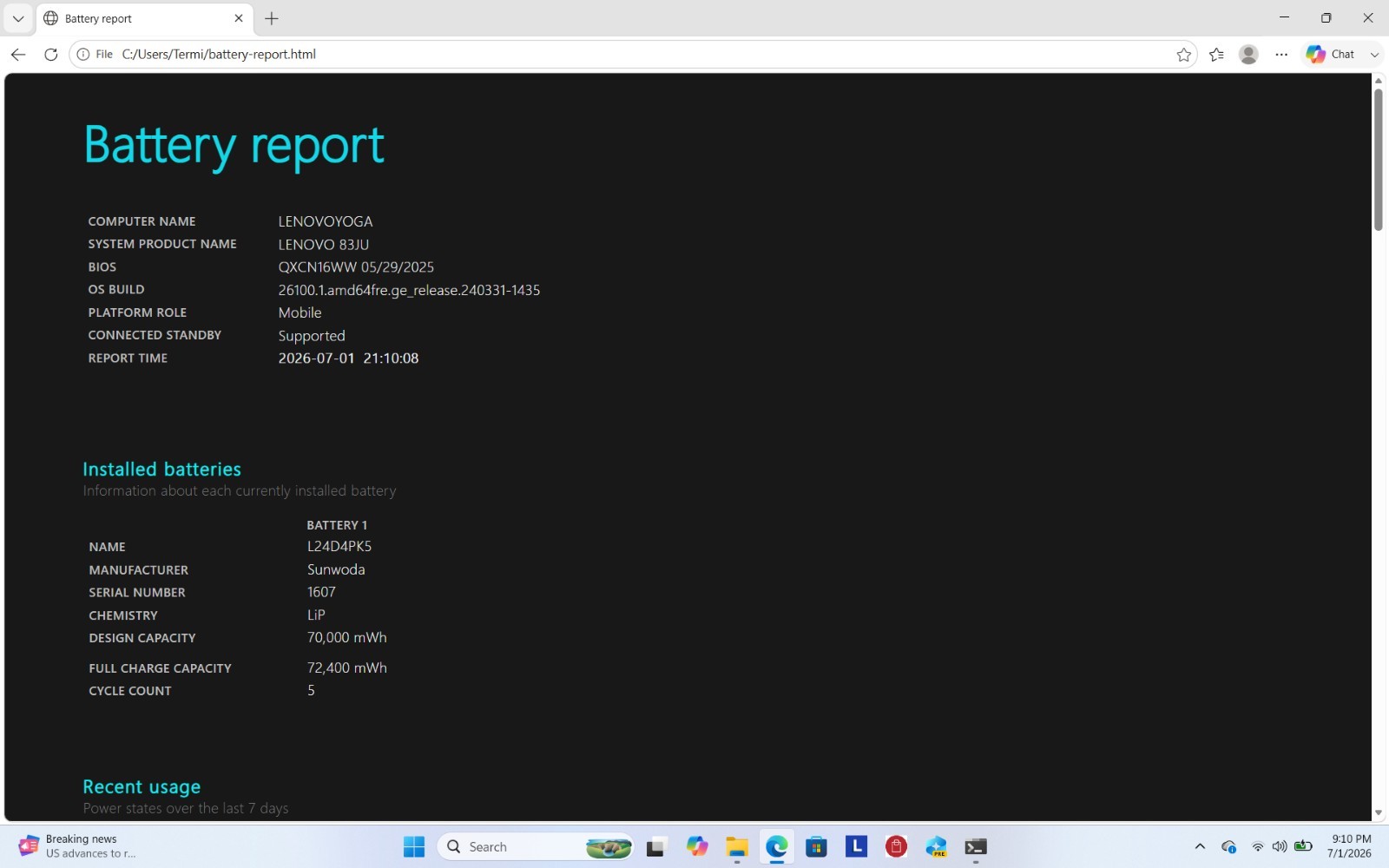1389x868 pixels.
Task: Expand the Chat dropdown chevron
Action: pyautogui.click(x=1374, y=55)
